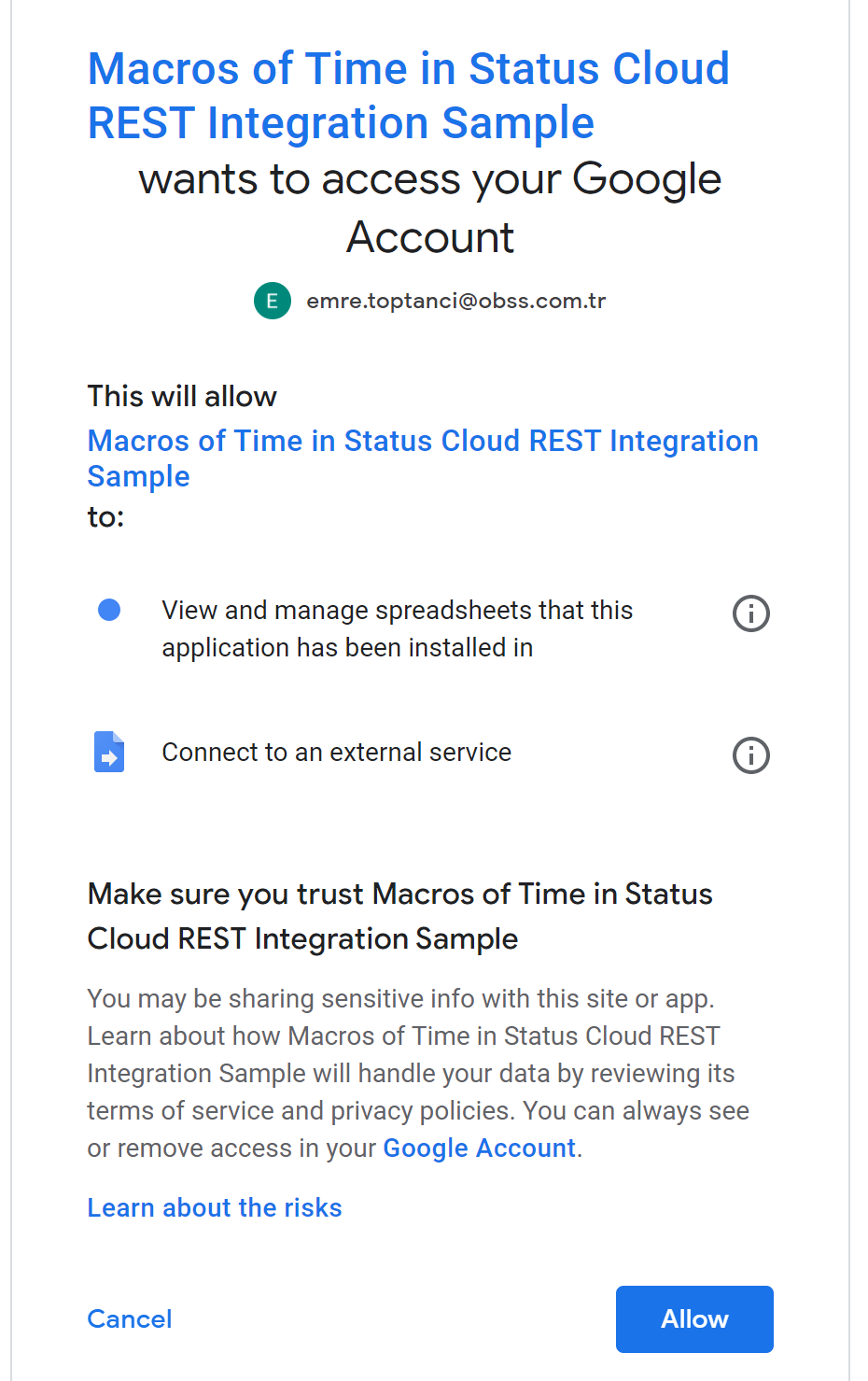Screen dimensions: 868x1381
Task: Click the "to:" label
Action: coord(105,516)
